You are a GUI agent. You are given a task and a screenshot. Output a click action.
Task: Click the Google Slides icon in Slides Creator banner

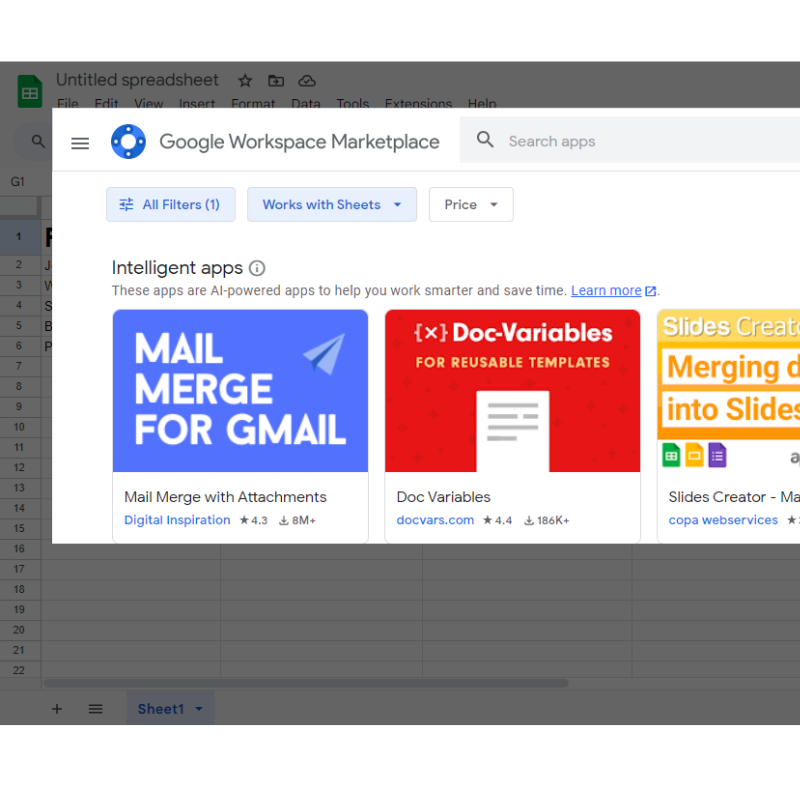pos(694,455)
